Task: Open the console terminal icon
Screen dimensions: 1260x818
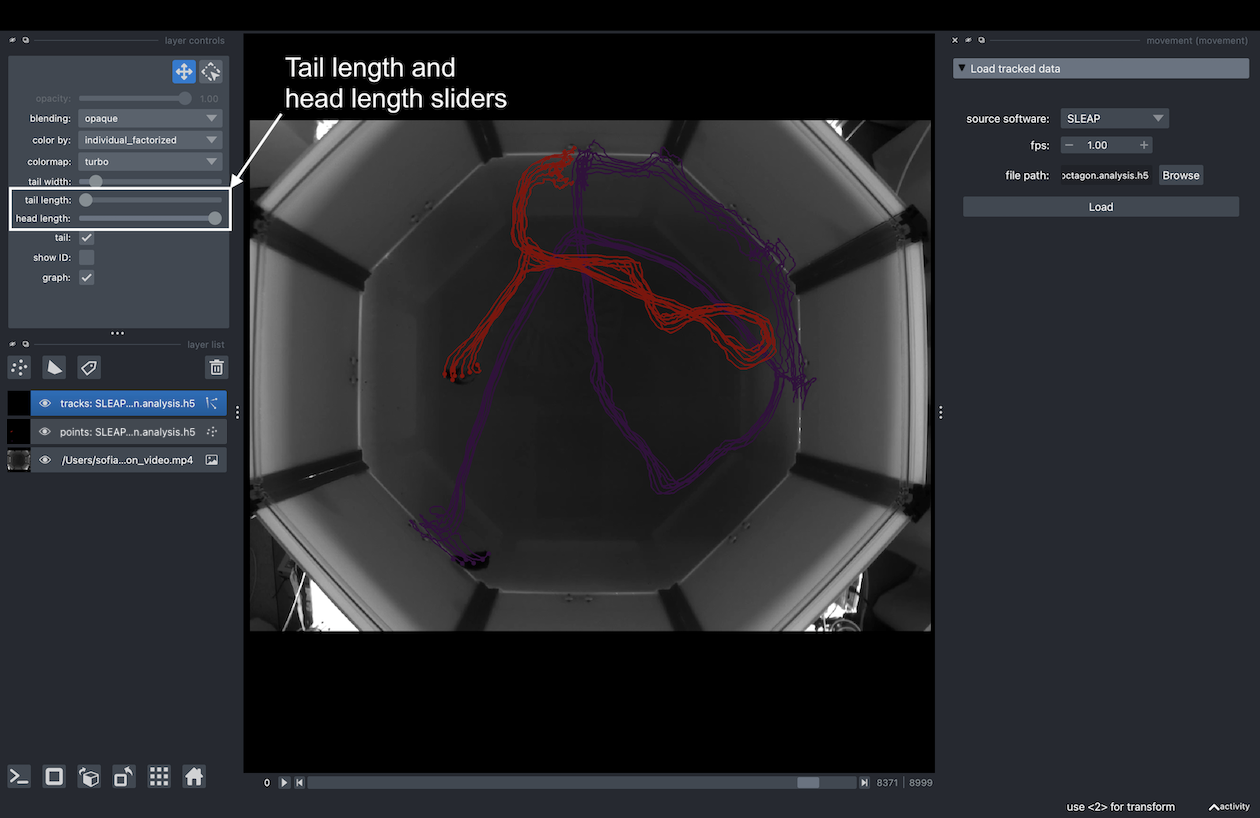Action: click(x=19, y=777)
